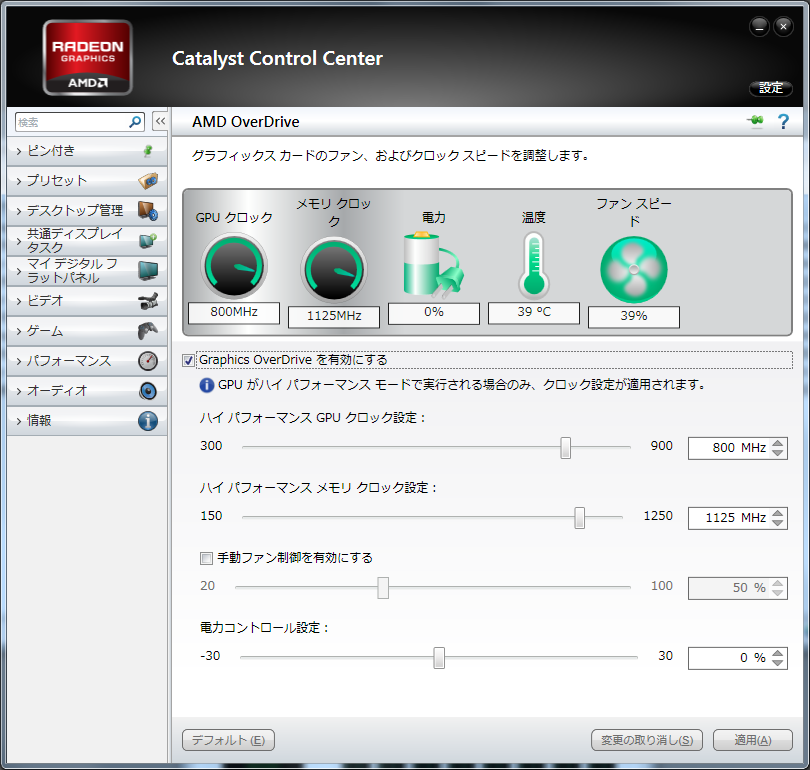Open the 設定 button in header

pyautogui.click(x=770, y=88)
